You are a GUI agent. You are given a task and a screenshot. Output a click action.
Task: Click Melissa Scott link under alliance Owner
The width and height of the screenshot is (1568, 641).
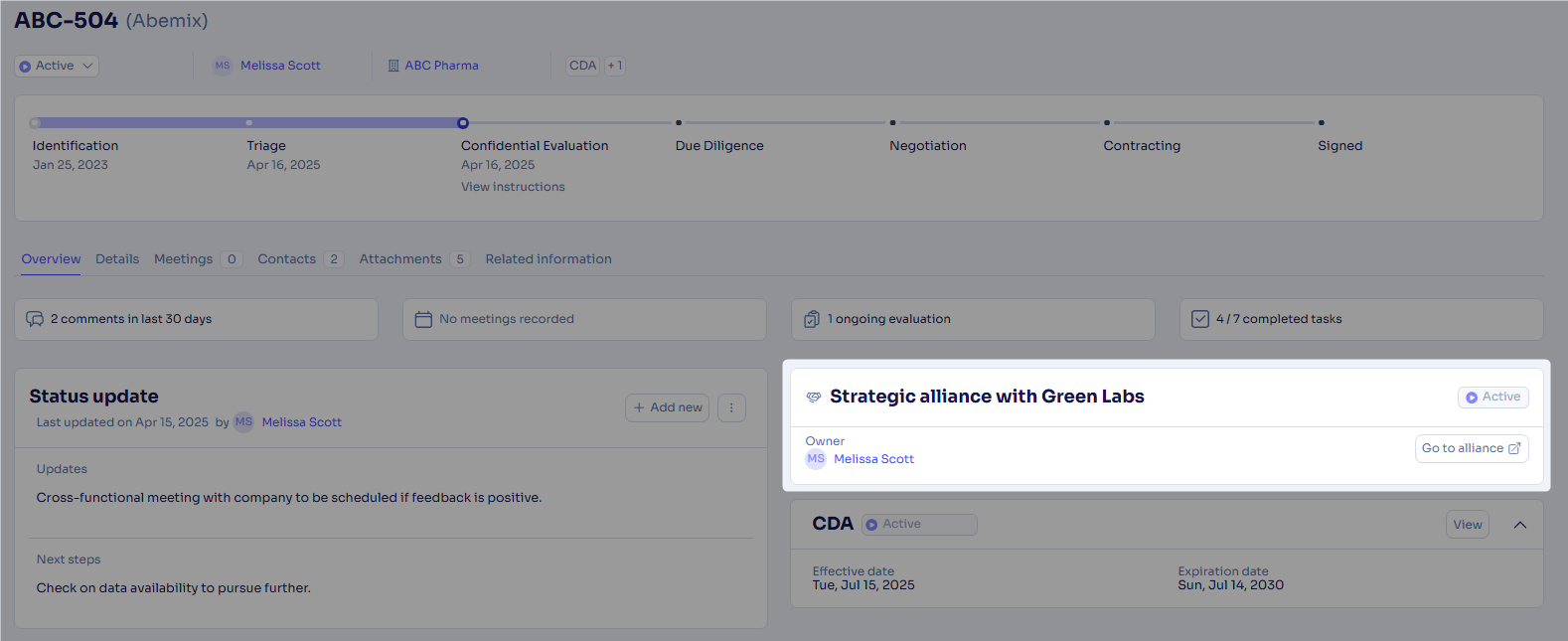(873, 459)
